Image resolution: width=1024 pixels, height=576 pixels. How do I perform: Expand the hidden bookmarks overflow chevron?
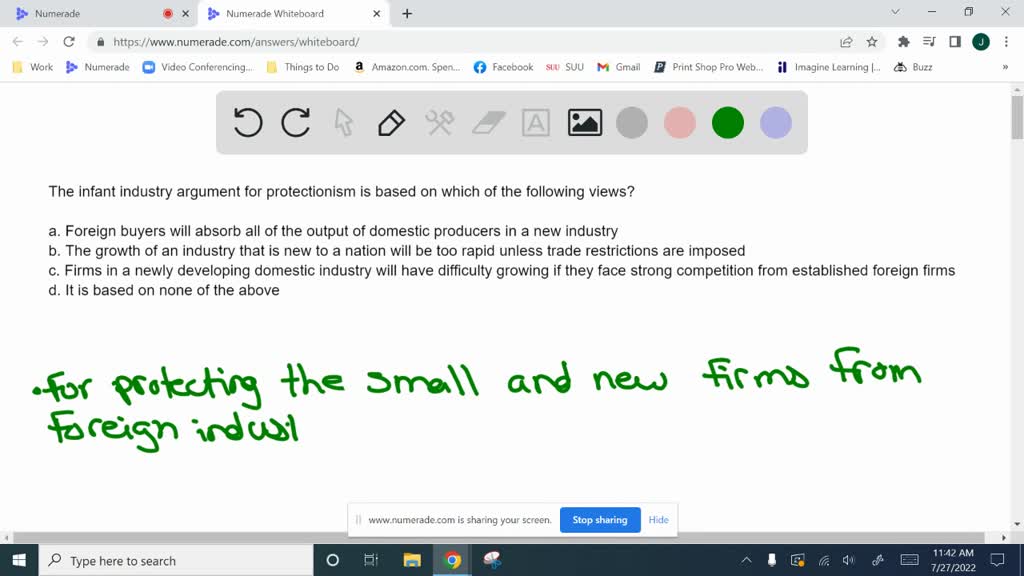click(1005, 67)
